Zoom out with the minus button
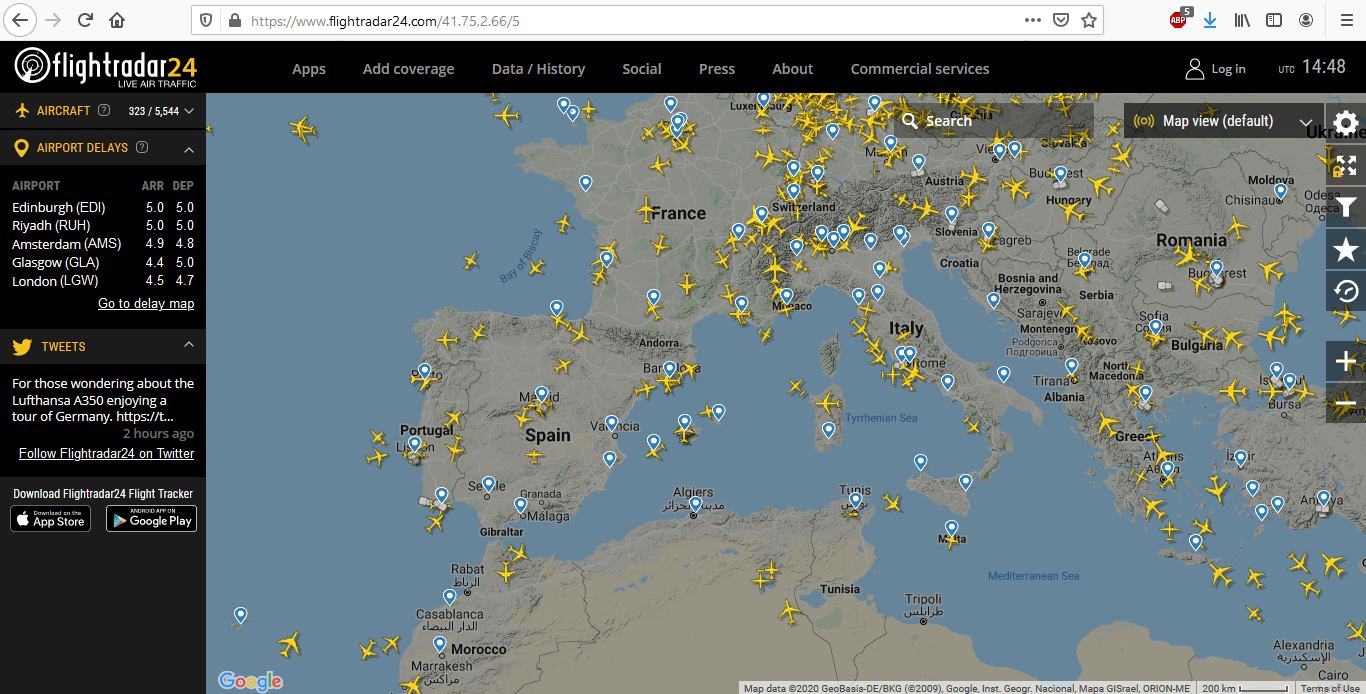The image size is (1366, 694). [1346, 403]
